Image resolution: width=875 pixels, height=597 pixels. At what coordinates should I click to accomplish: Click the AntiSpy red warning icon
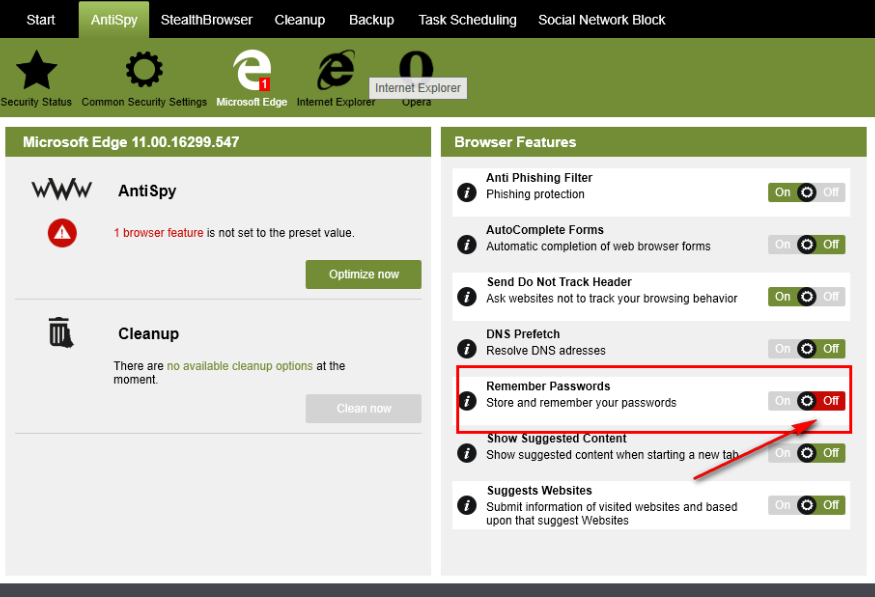coord(62,233)
